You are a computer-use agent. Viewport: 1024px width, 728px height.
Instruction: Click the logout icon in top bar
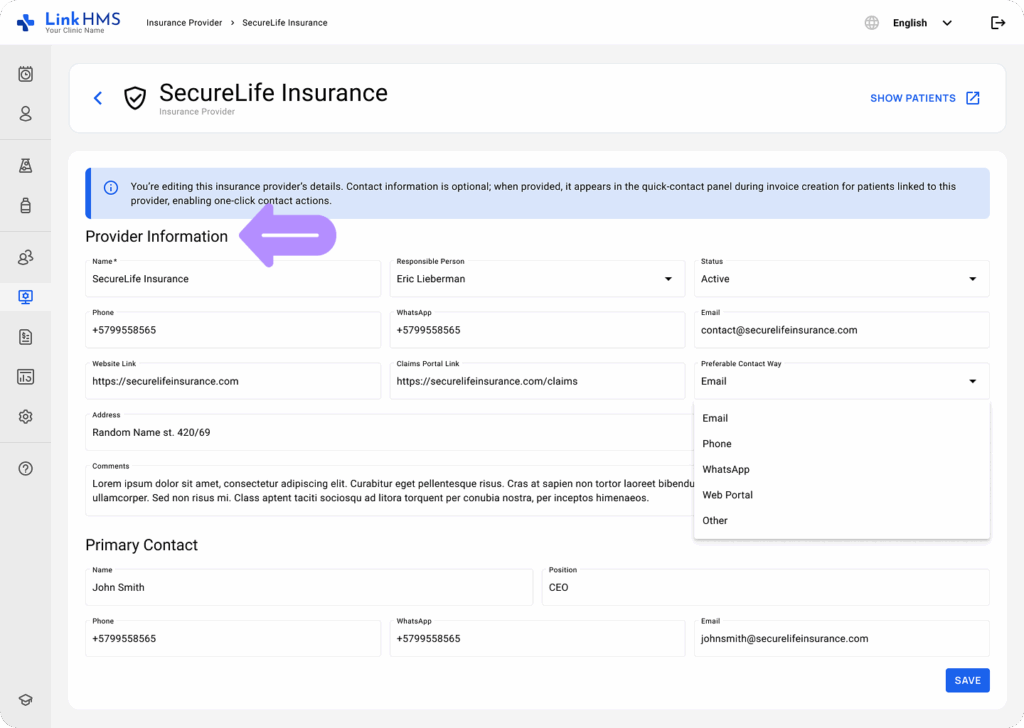click(997, 23)
